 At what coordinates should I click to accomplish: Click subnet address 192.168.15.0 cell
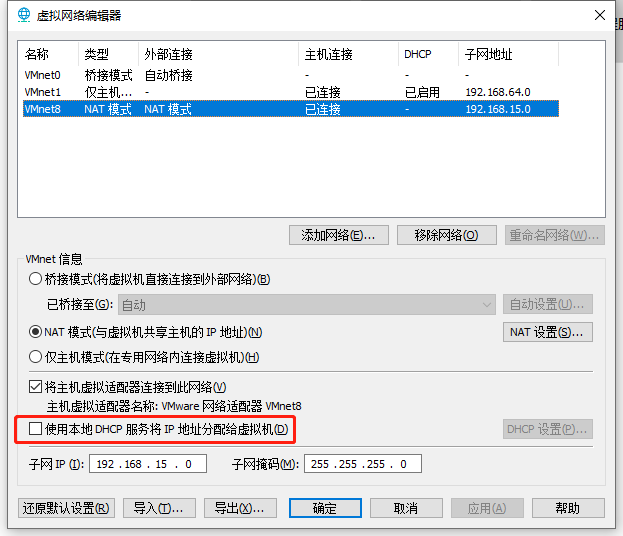pos(498,109)
